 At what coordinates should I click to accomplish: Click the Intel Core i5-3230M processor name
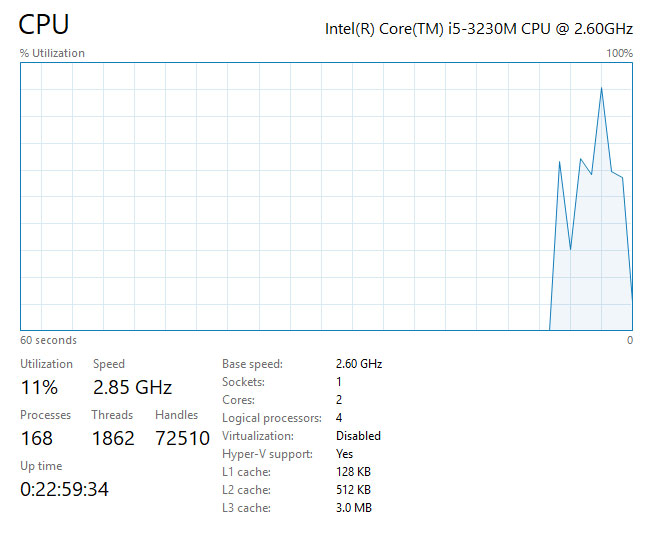[x=478, y=28]
